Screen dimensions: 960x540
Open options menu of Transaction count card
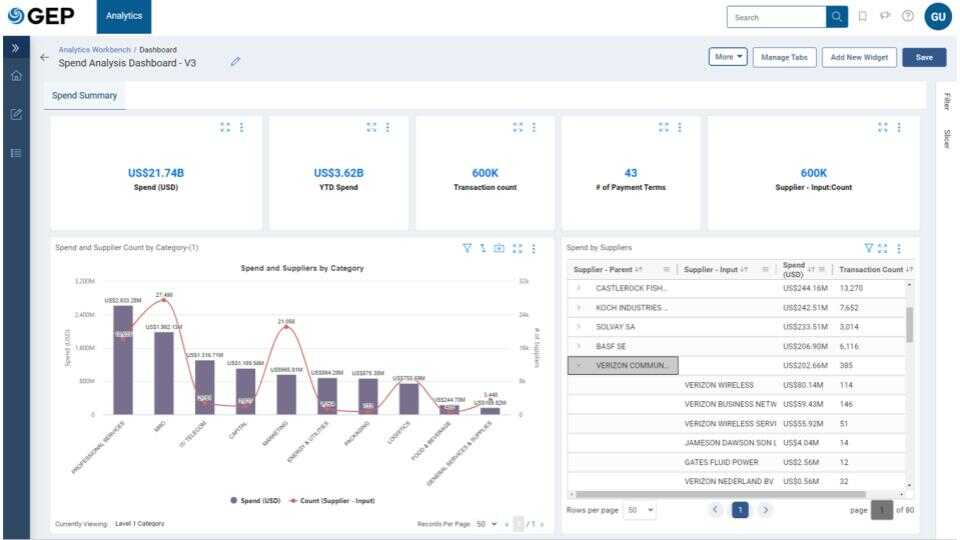pos(534,127)
